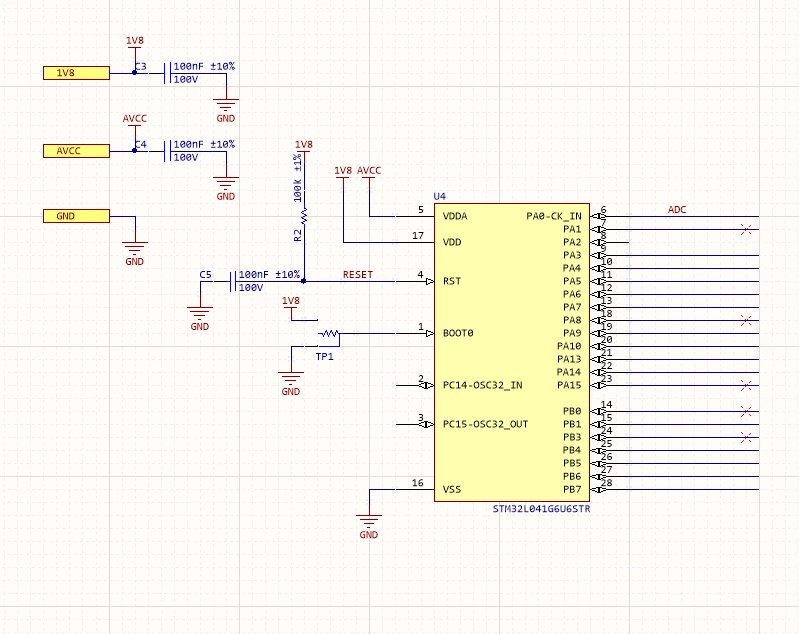
Task: Select the 1V8 power symbol above R2
Action: [x=304, y=149]
